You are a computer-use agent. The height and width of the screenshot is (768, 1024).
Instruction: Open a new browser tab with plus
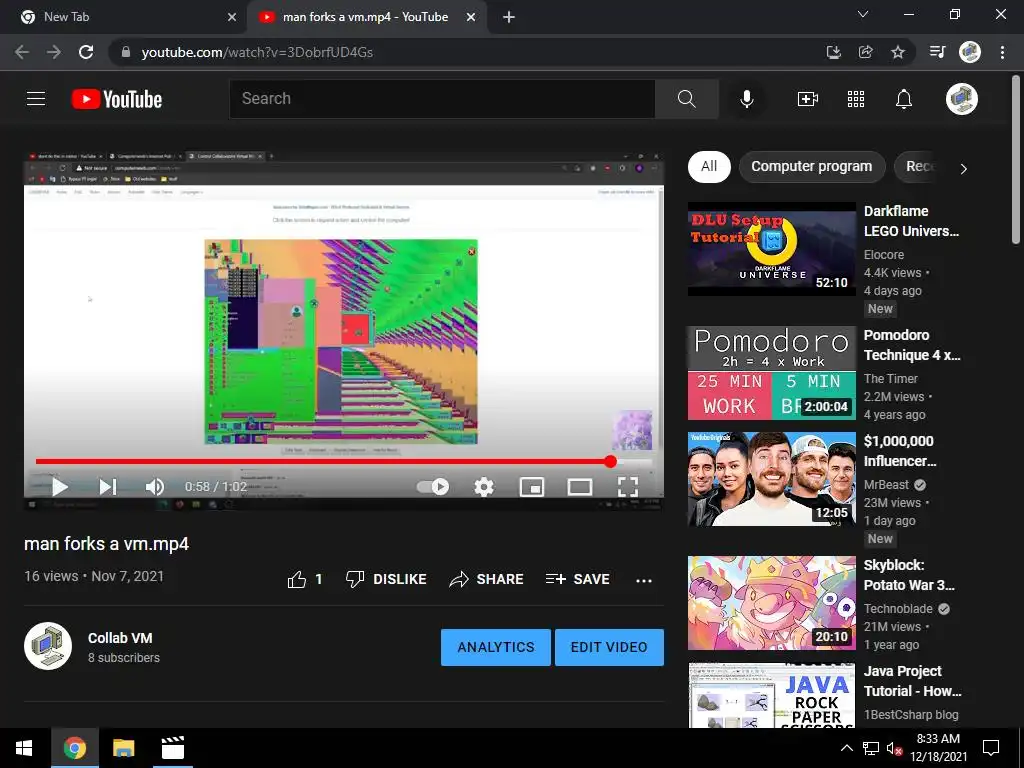coord(509,17)
